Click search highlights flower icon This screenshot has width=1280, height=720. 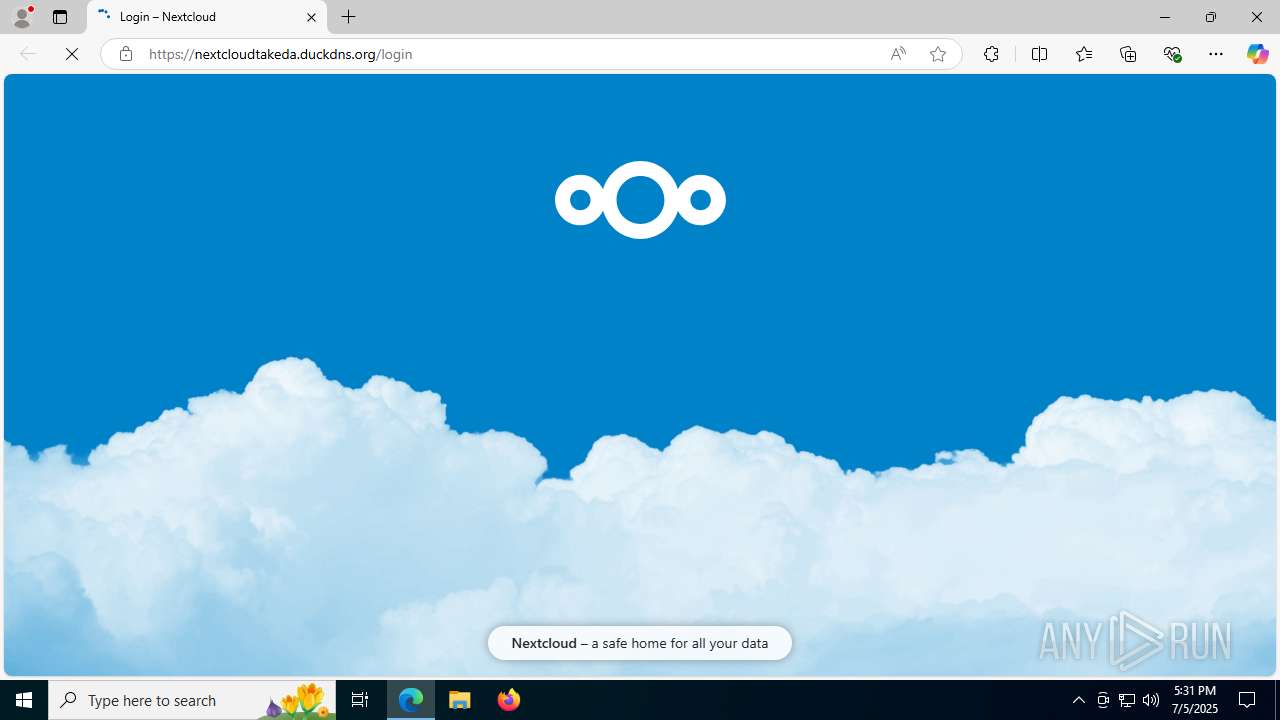[x=298, y=700]
